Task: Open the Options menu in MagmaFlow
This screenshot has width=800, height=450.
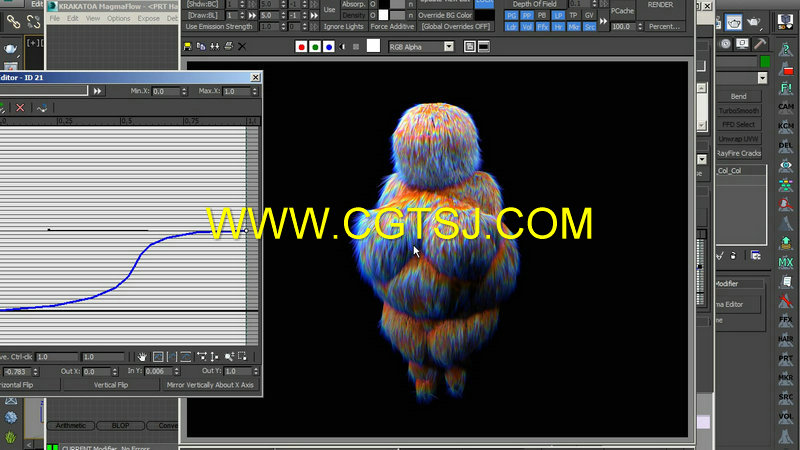Action: pyautogui.click(x=118, y=18)
